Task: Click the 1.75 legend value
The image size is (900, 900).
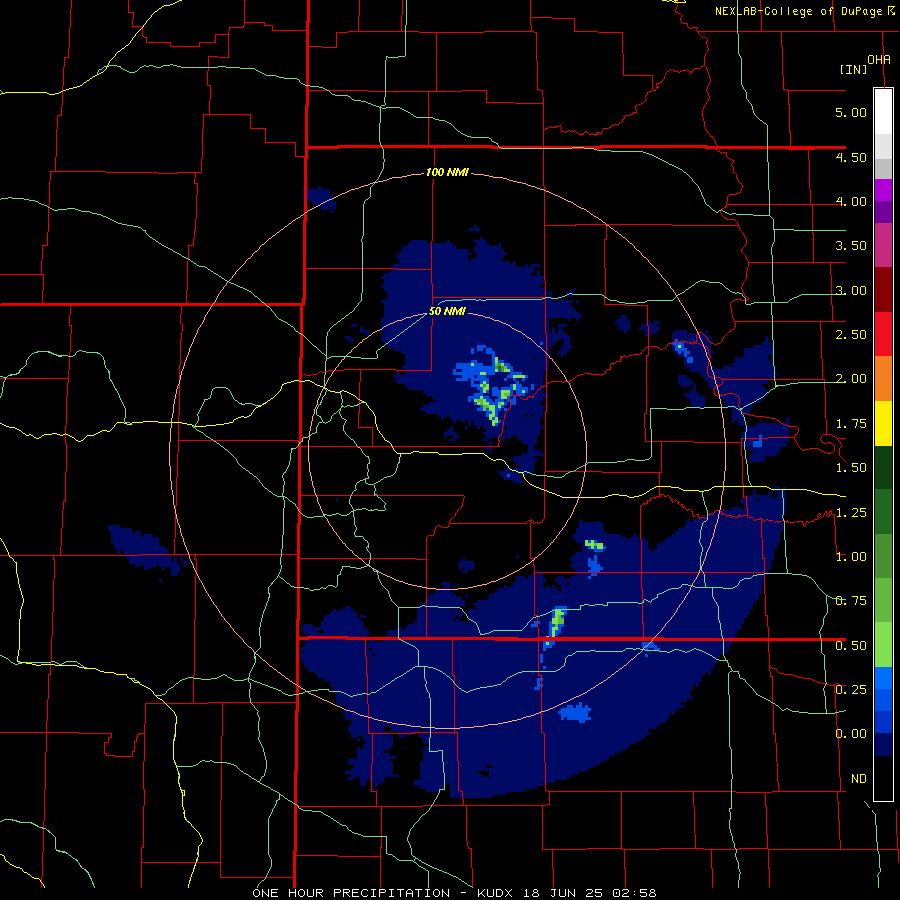Action: [851, 424]
